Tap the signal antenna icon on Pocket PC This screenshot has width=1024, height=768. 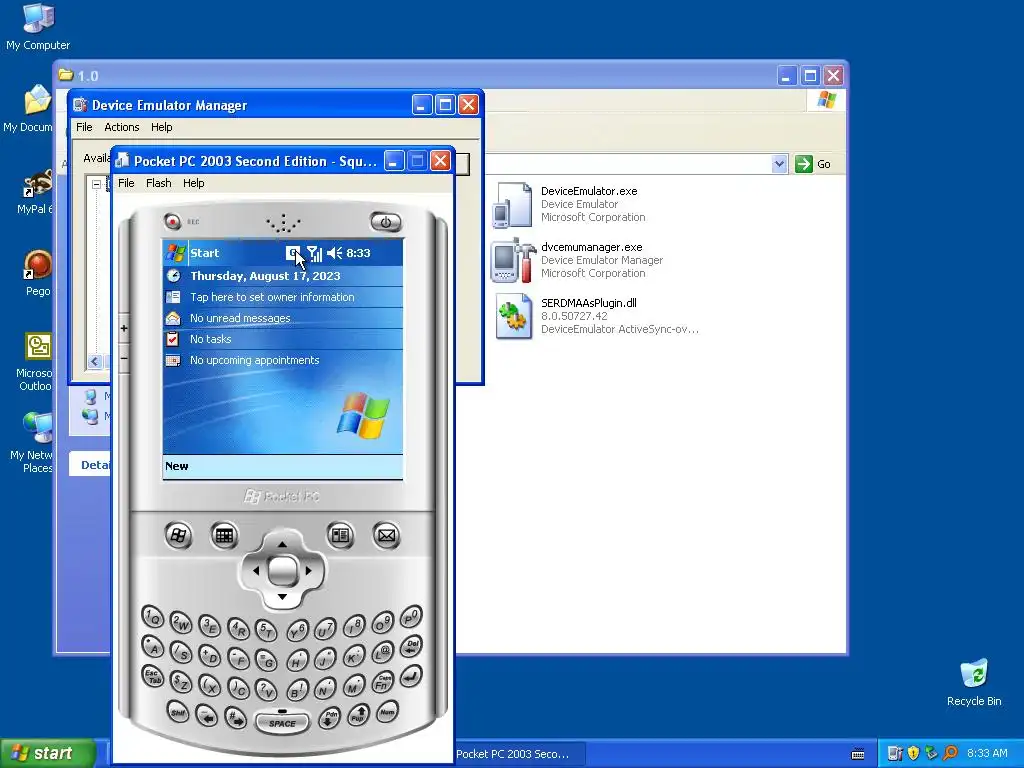(x=314, y=253)
